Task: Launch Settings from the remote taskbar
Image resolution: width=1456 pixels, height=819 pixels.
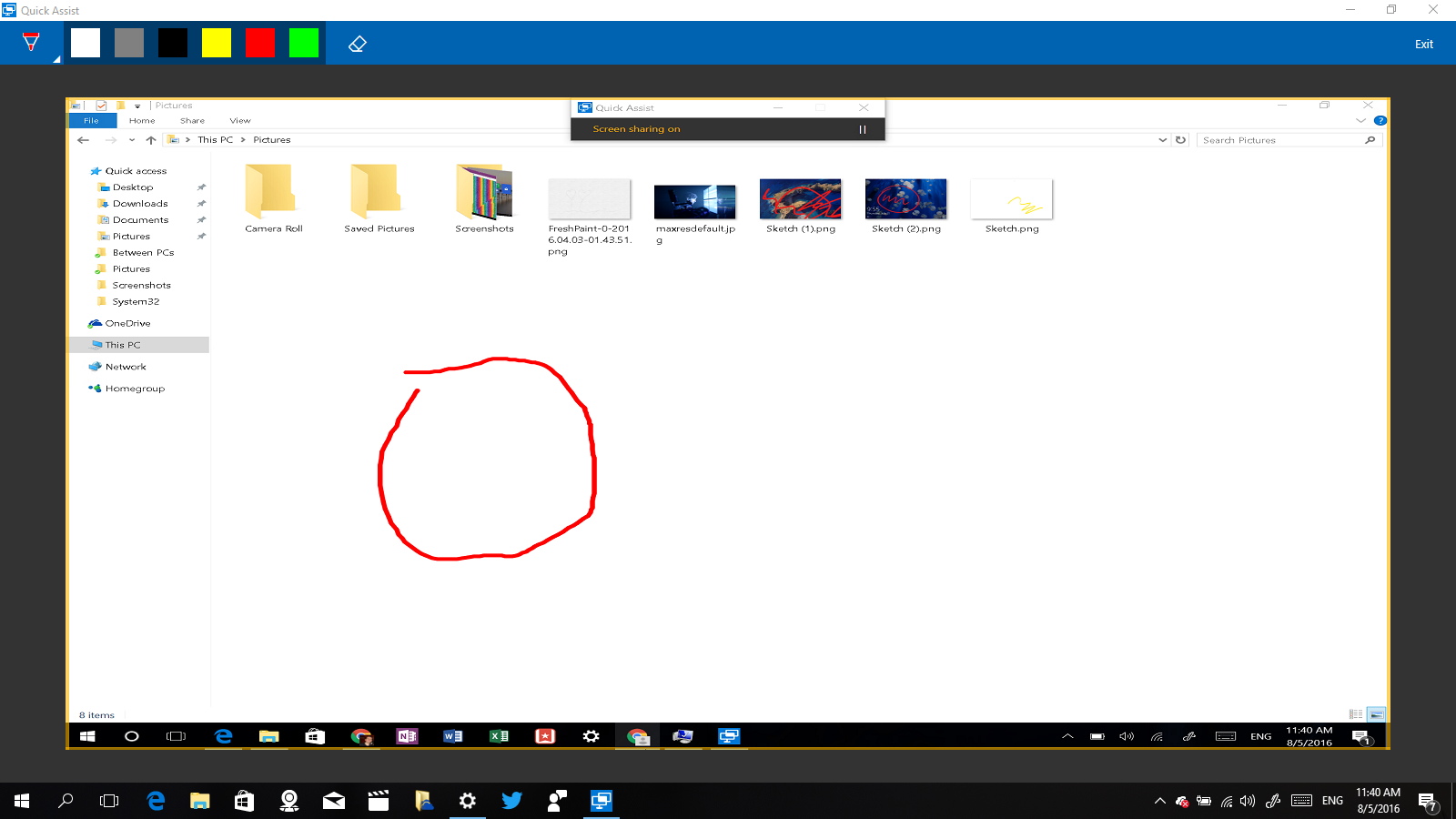Action: (x=591, y=737)
